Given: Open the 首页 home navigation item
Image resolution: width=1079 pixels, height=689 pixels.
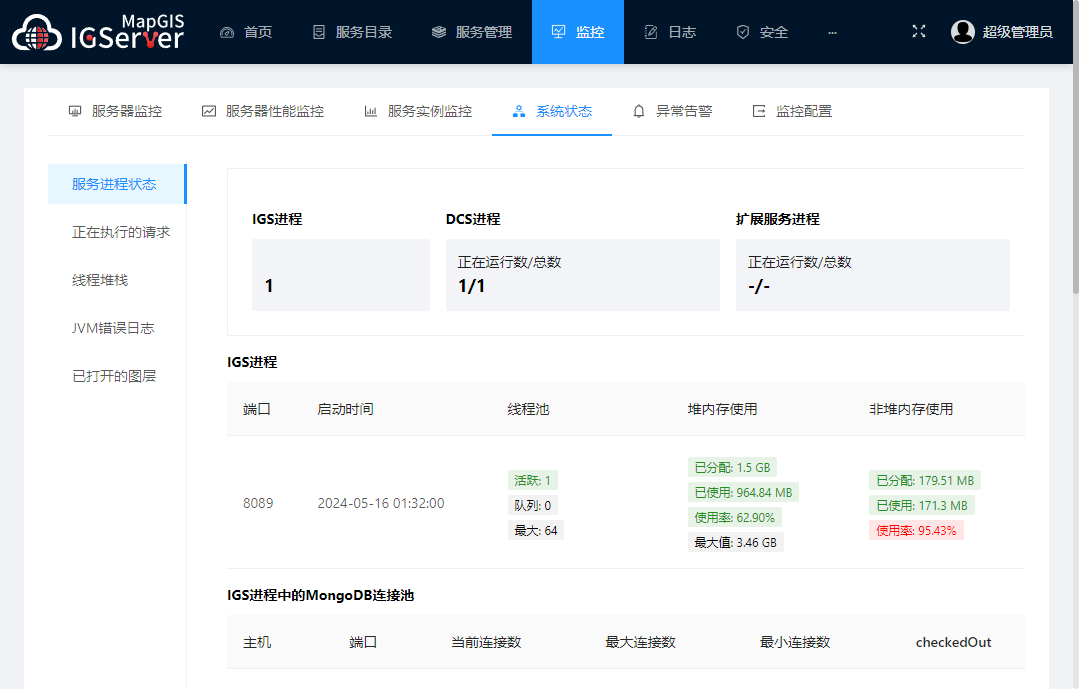Looking at the screenshot, I should click(x=246, y=32).
